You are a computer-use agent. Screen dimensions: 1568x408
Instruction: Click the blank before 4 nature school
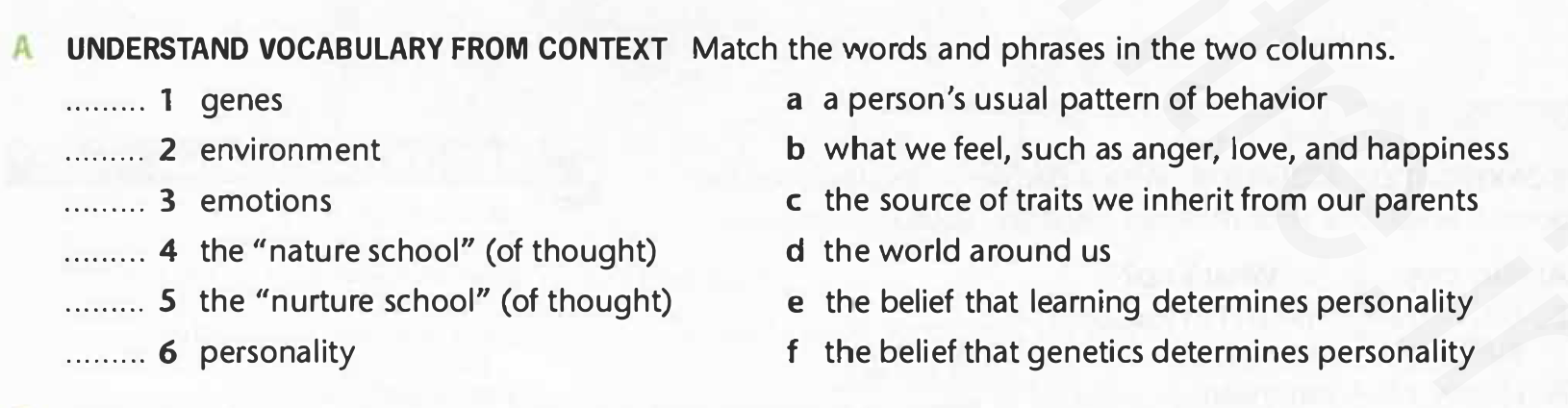coord(104,260)
